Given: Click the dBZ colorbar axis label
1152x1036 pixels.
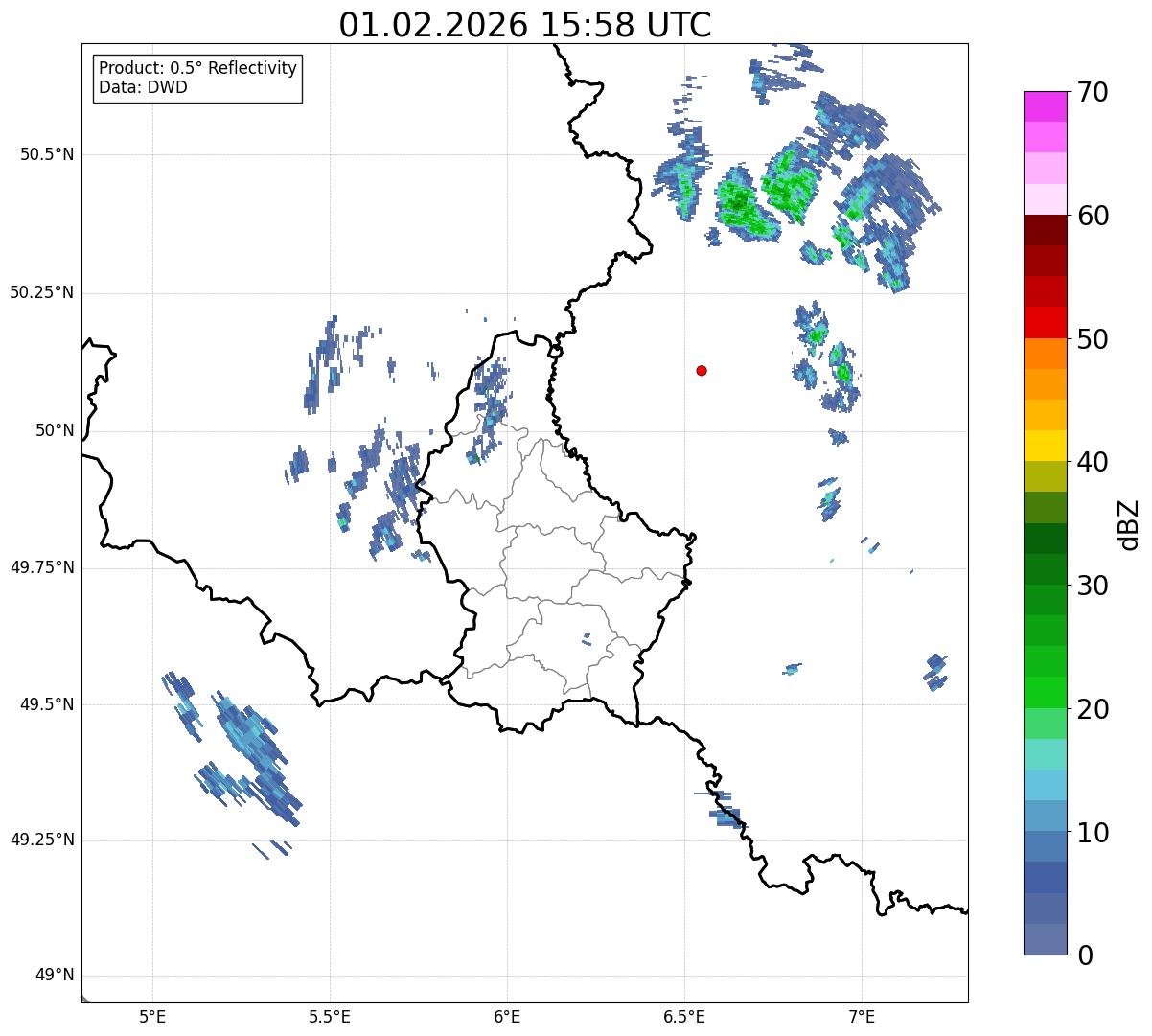Looking at the screenshot, I should pos(1129,523).
